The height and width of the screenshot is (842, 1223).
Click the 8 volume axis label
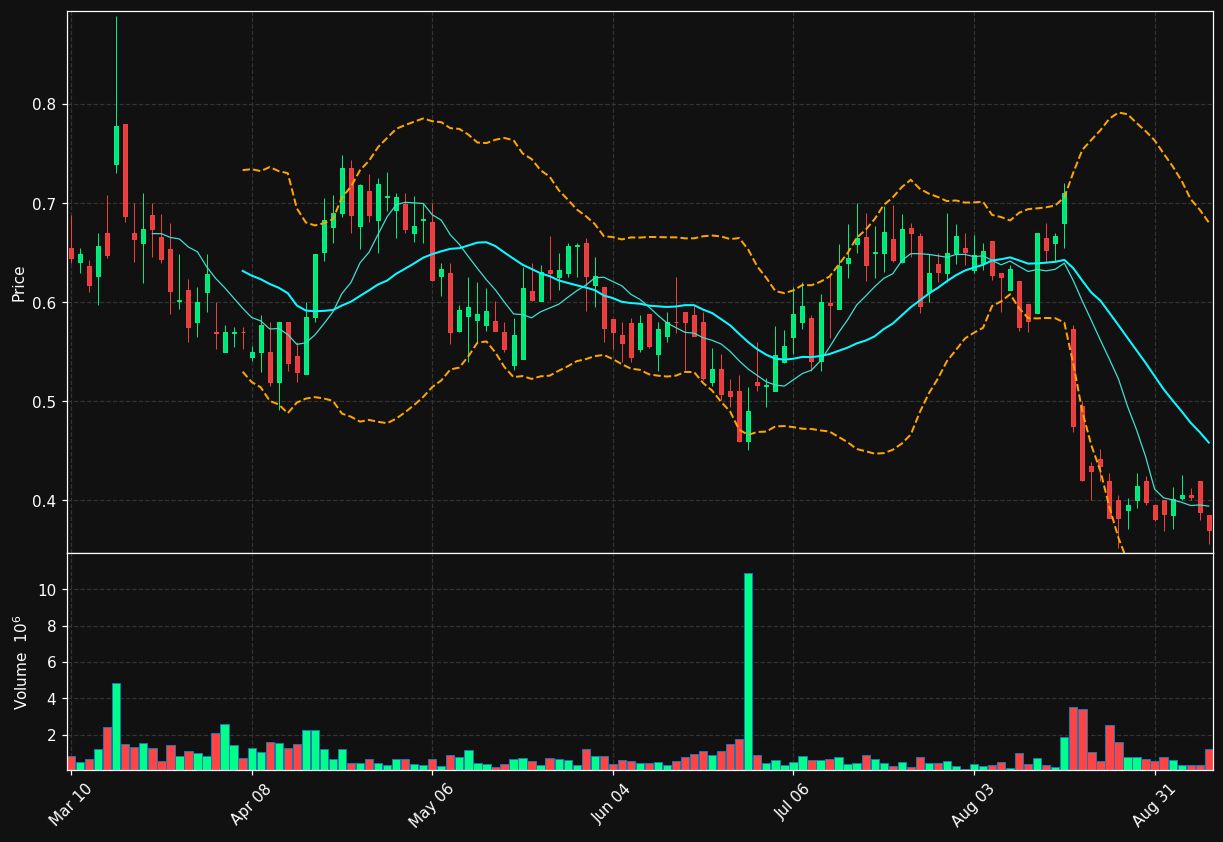[54, 627]
